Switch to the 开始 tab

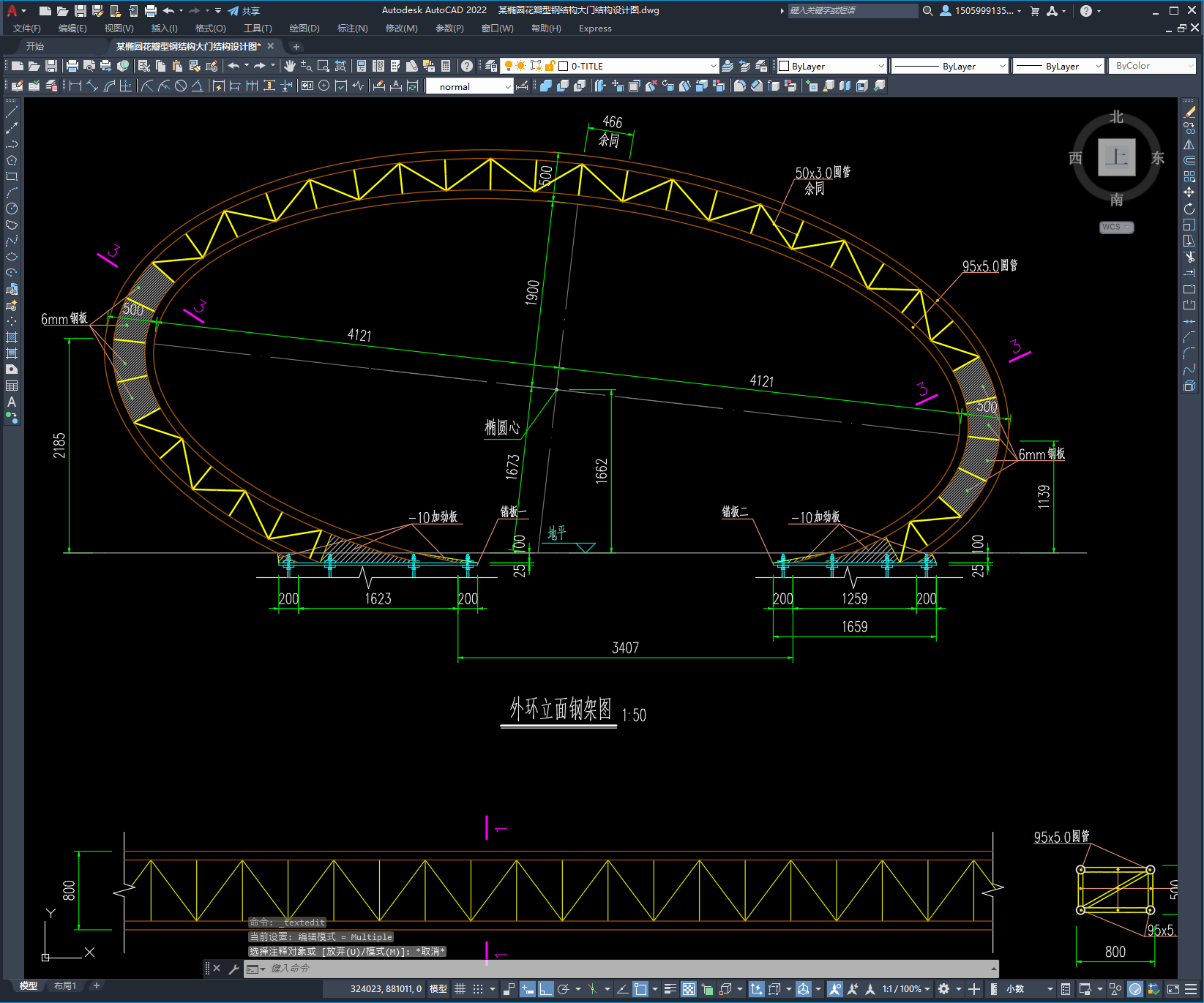click(35, 46)
